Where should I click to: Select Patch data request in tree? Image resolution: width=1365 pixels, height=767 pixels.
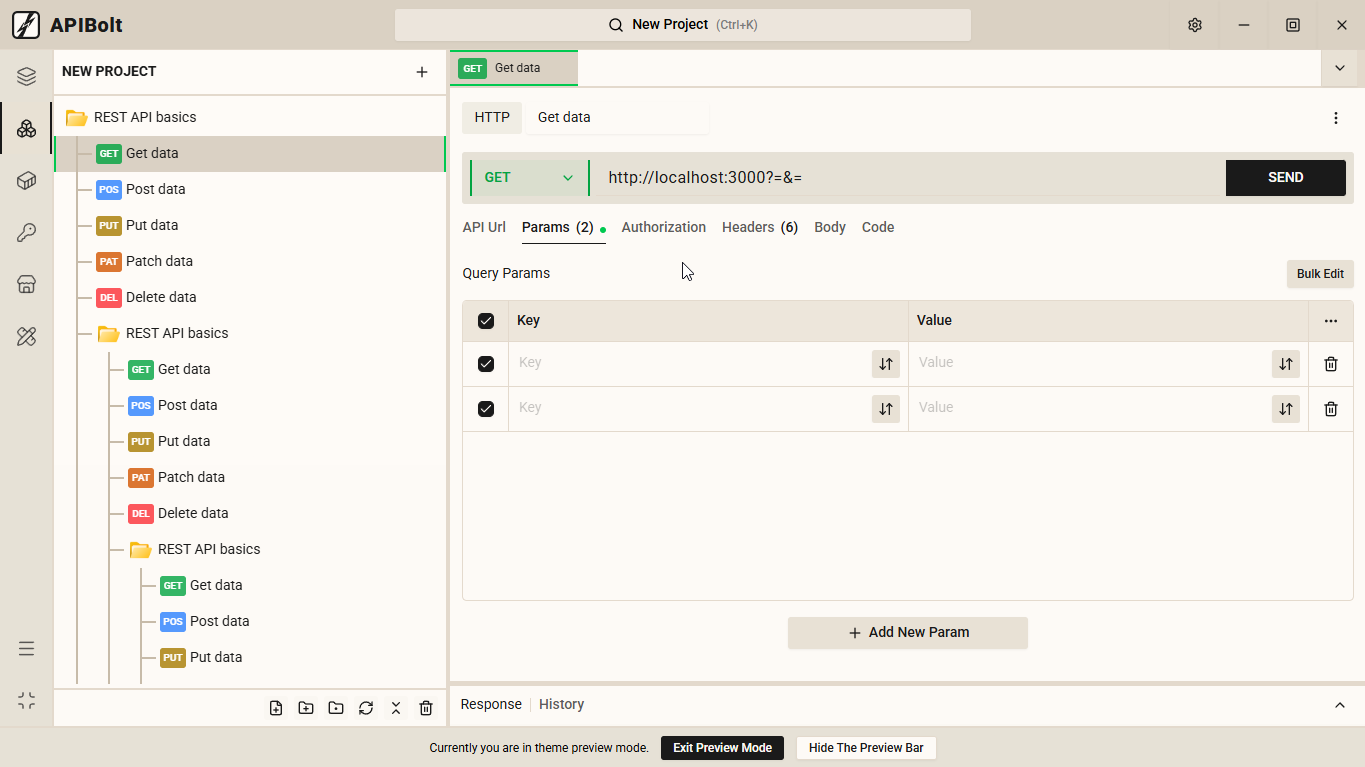pyautogui.click(x=158, y=261)
